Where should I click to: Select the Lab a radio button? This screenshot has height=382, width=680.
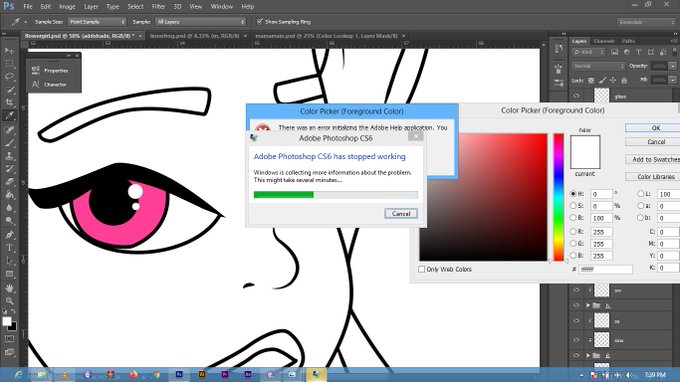640,206
